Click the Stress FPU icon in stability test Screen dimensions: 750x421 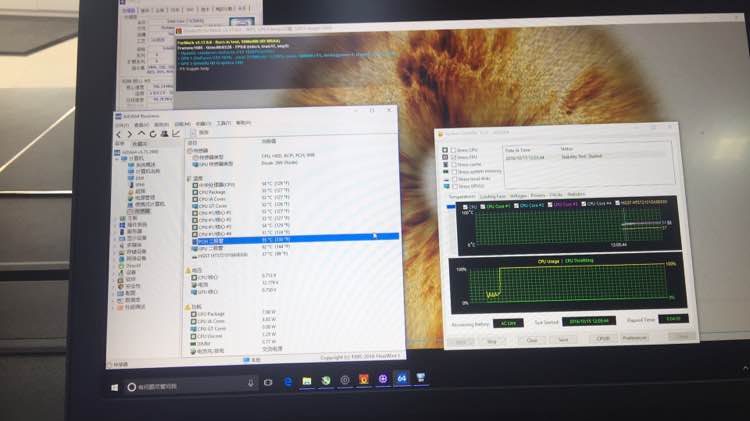click(x=445, y=157)
